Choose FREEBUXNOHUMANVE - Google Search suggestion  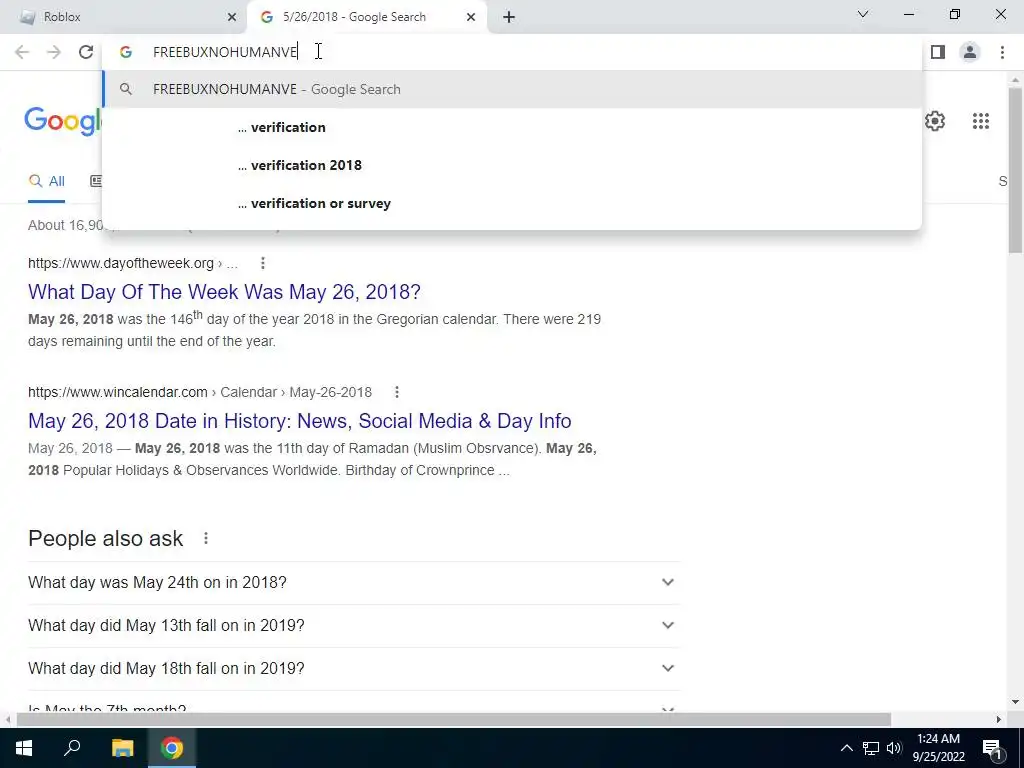512,89
